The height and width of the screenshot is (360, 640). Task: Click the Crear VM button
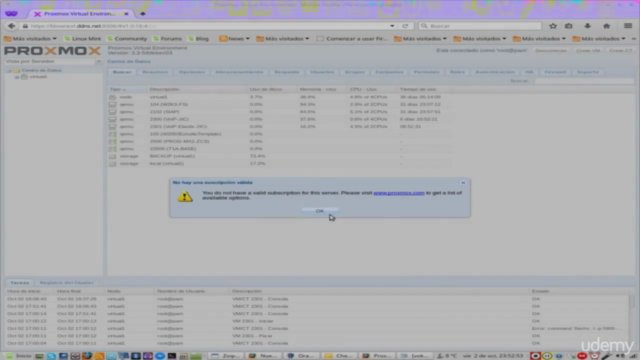click(588, 51)
